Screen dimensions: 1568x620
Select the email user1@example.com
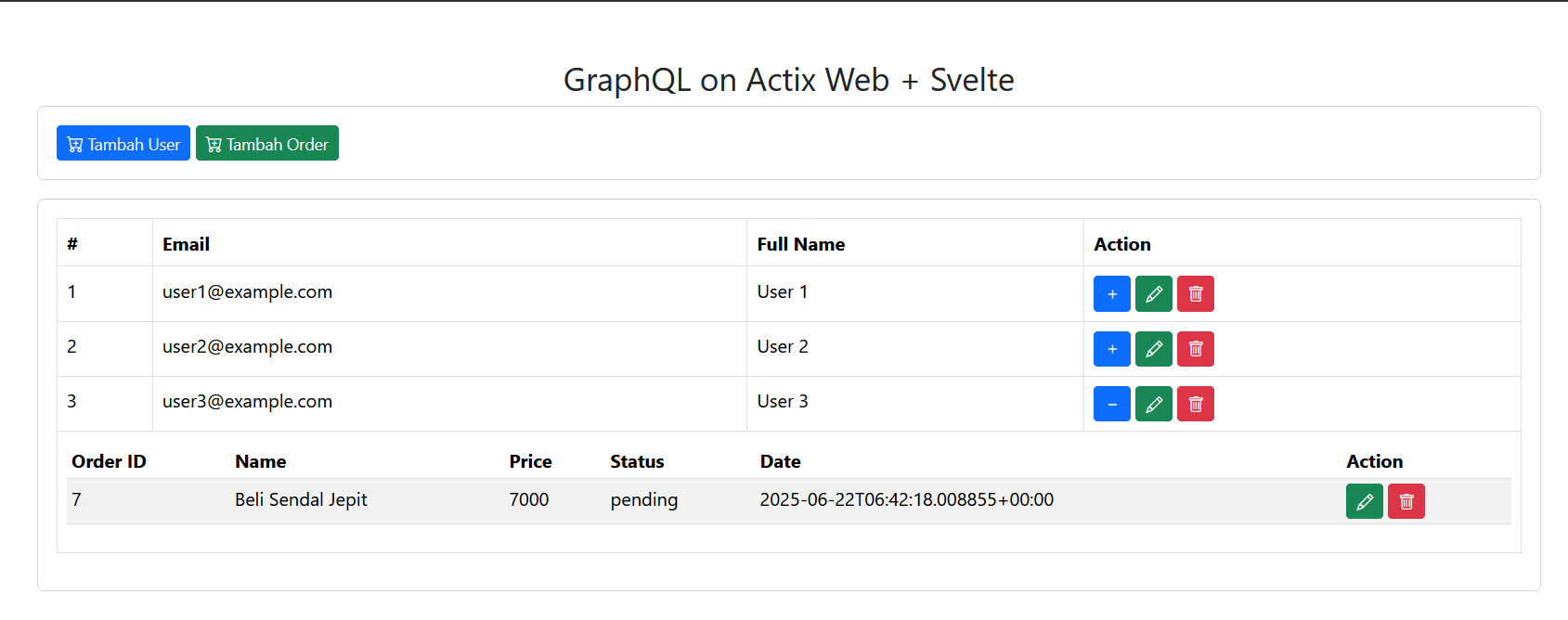247,291
